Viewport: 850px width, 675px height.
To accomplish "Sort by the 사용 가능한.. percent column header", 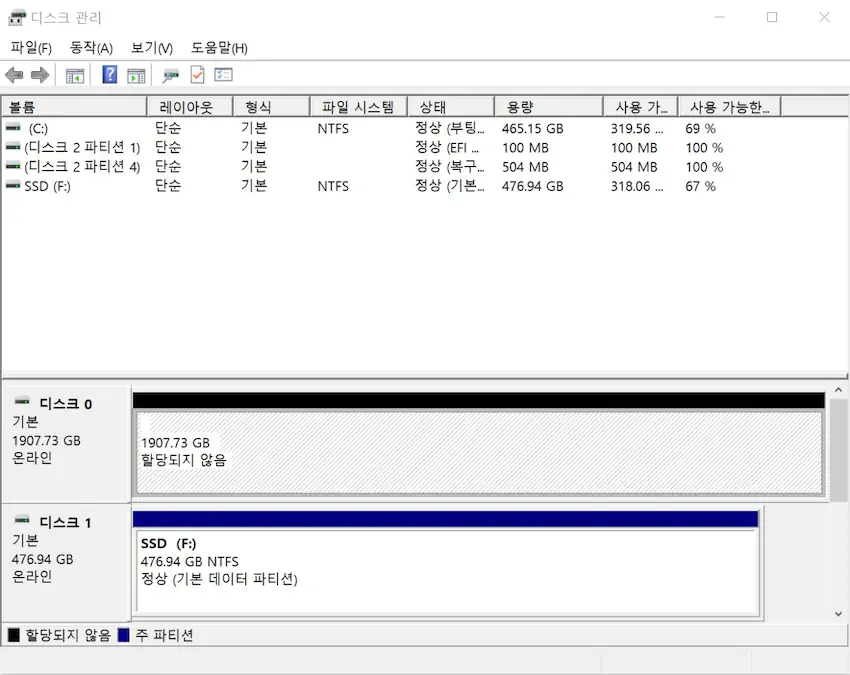I will point(729,107).
